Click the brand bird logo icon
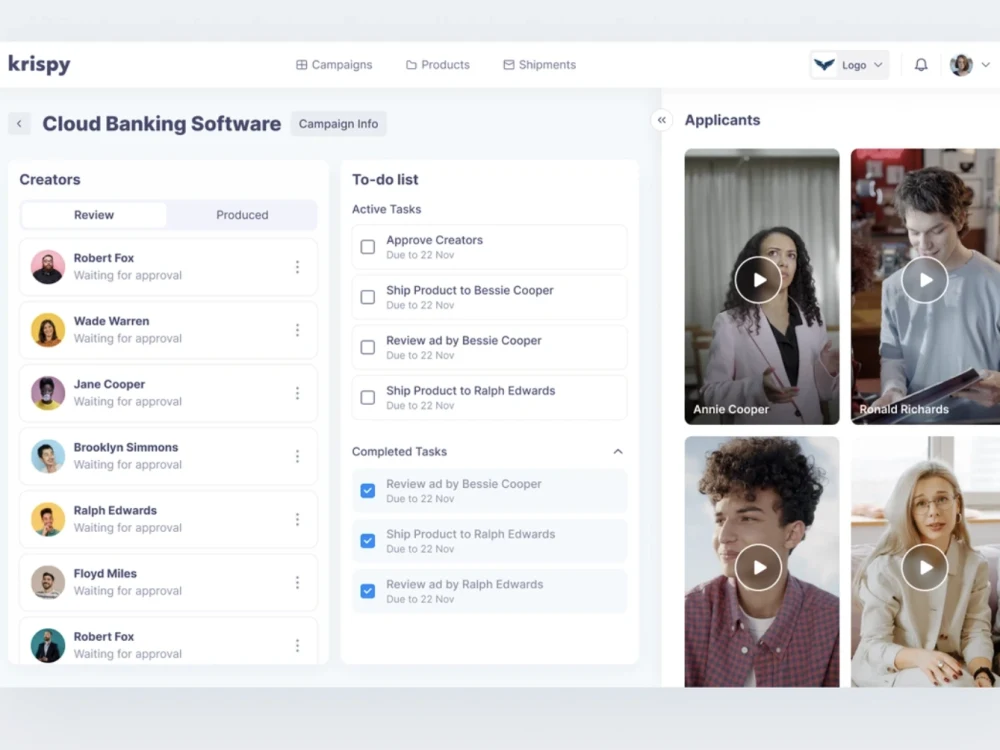 click(824, 64)
